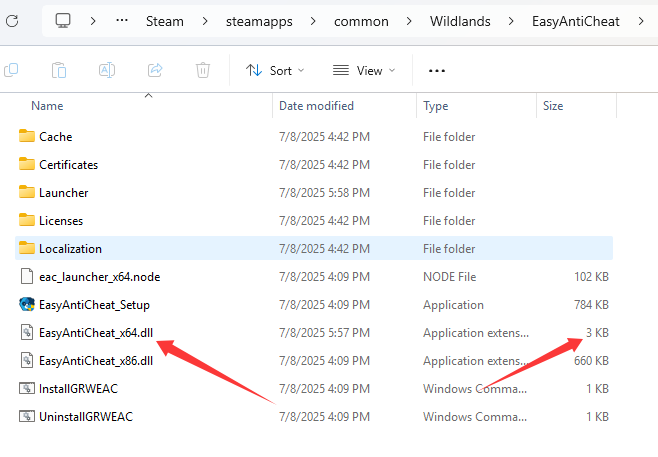This screenshot has width=658, height=457.
Task: Click the This PC monitor icon in address bar
Action: point(63,21)
